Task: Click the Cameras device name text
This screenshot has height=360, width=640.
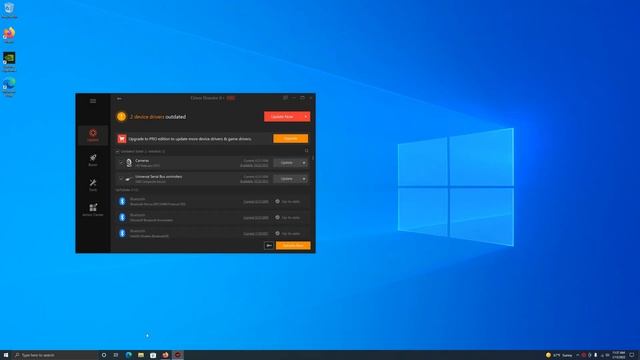Action: [142, 161]
